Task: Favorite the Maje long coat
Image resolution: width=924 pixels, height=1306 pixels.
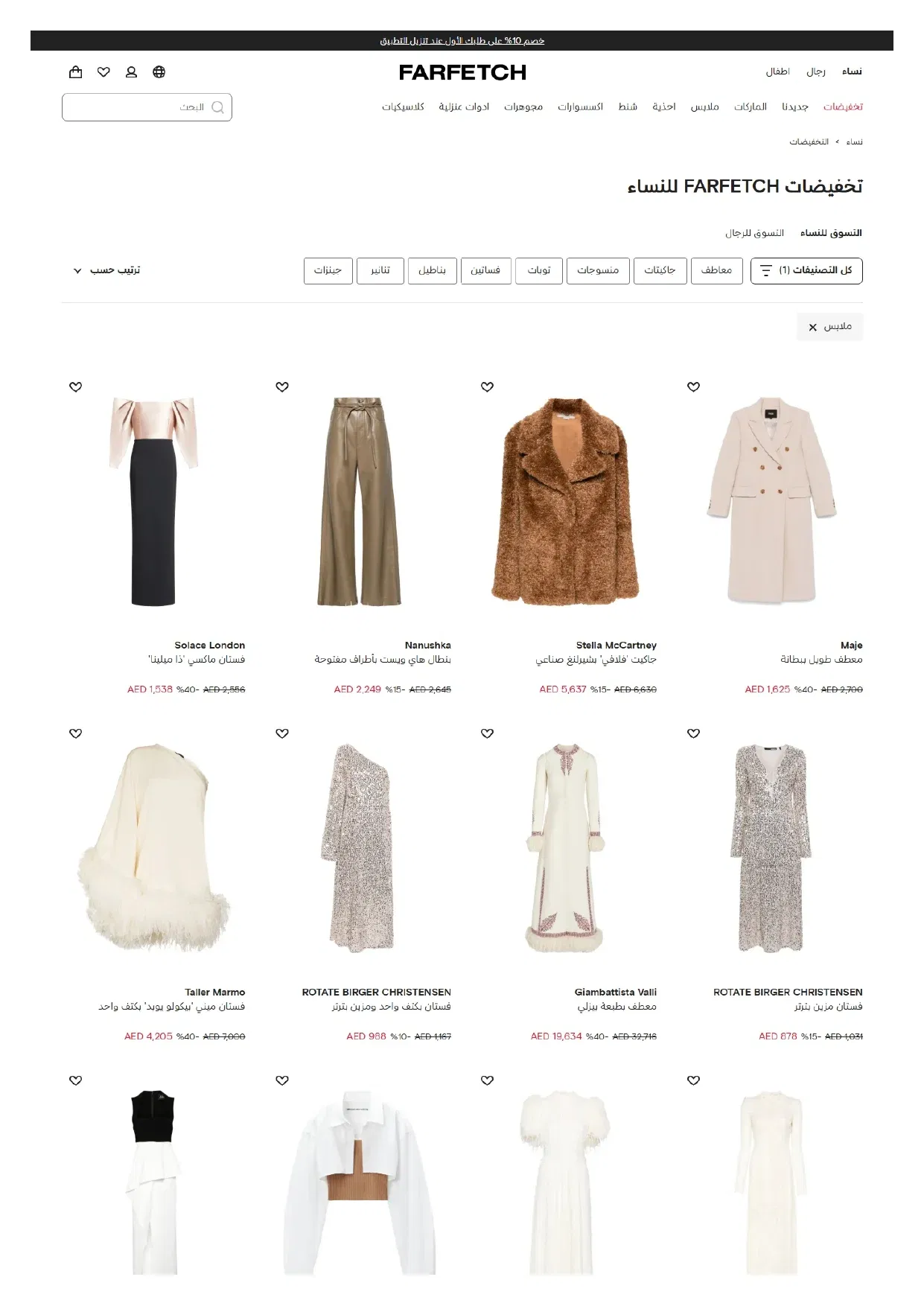Action: click(x=693, y=386)
